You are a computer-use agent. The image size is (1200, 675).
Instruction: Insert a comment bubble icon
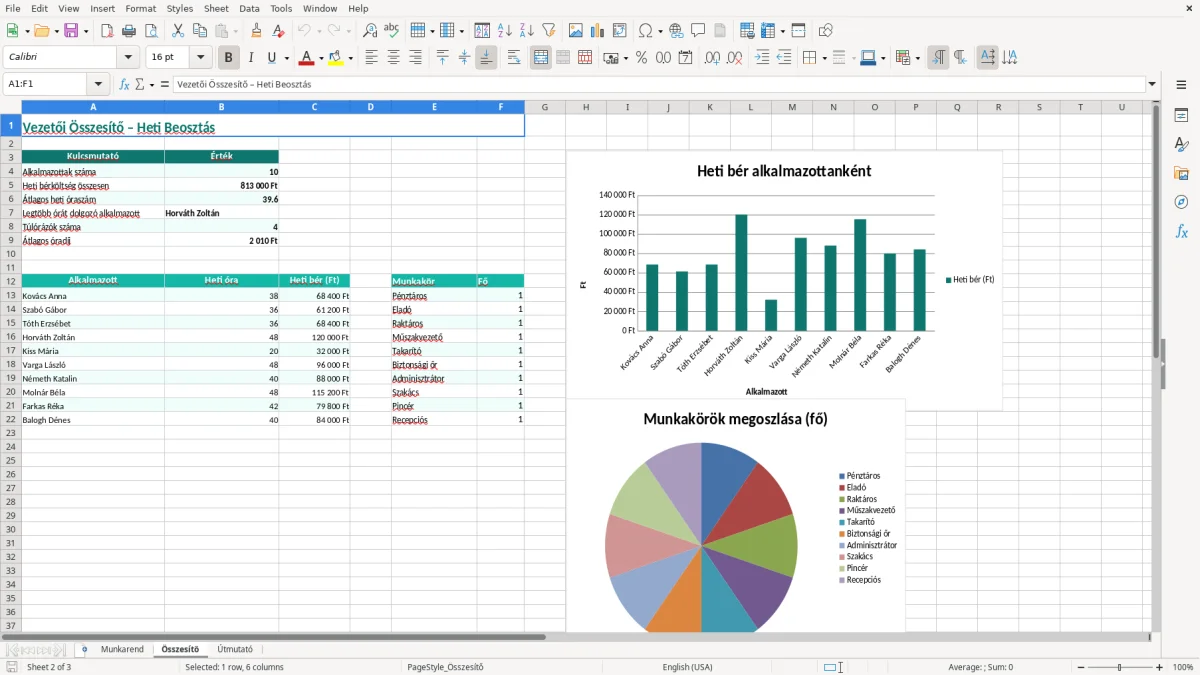(x=698, y=31)
